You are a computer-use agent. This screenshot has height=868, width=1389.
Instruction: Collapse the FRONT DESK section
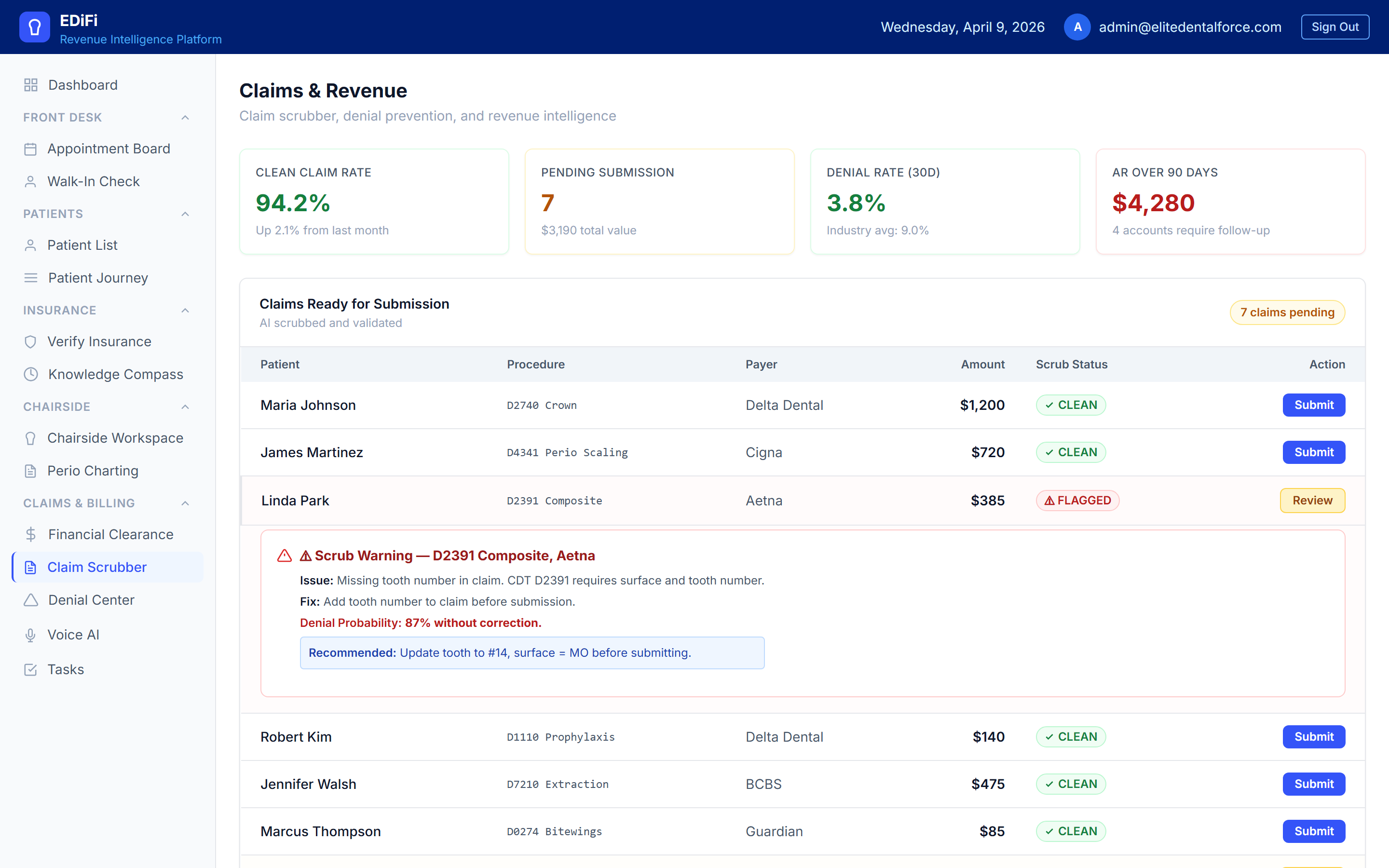pyautogui.click(x=185, y=117)
